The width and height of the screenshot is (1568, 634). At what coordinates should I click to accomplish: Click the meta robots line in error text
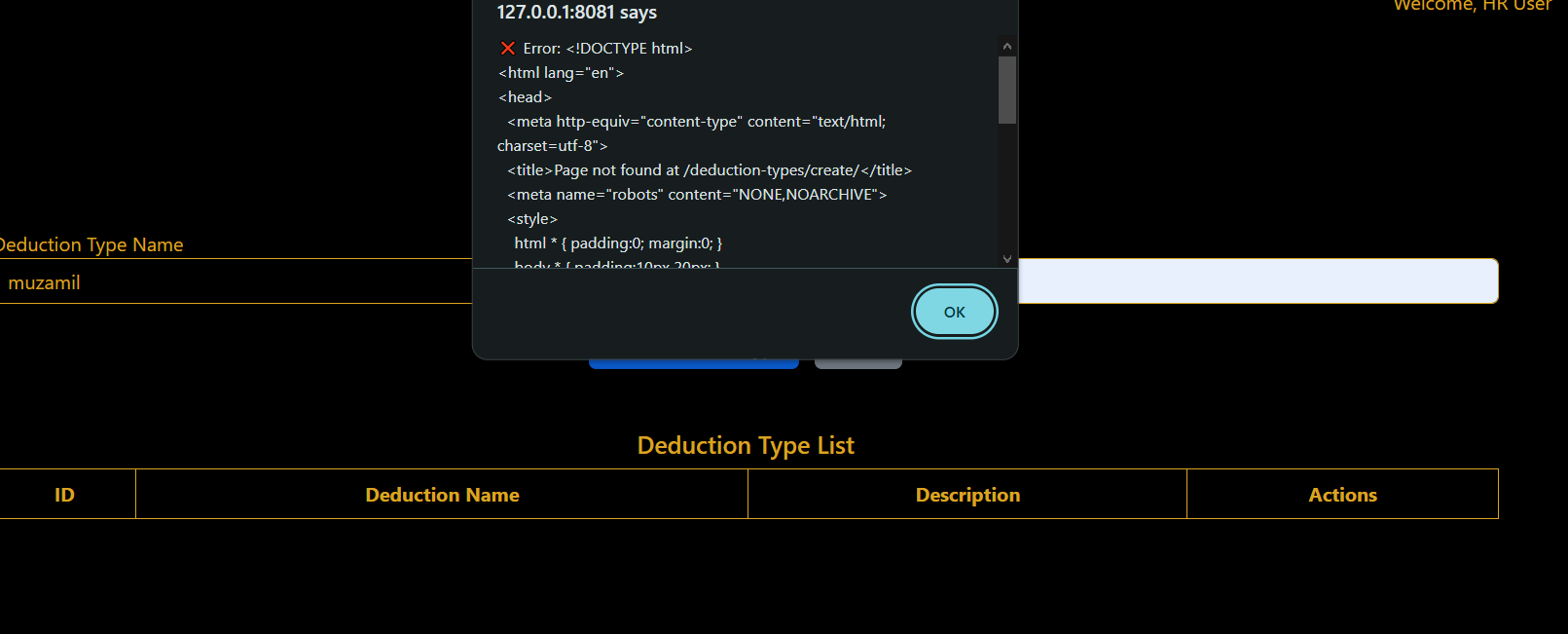point(696,195)
